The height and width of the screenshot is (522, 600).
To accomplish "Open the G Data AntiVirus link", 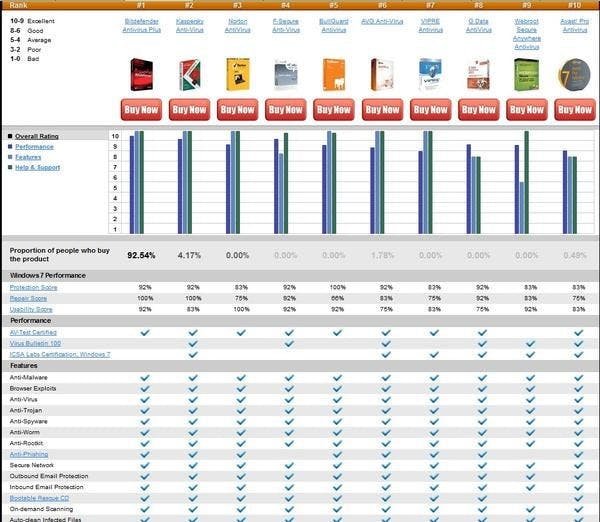I will click(478, 26).
